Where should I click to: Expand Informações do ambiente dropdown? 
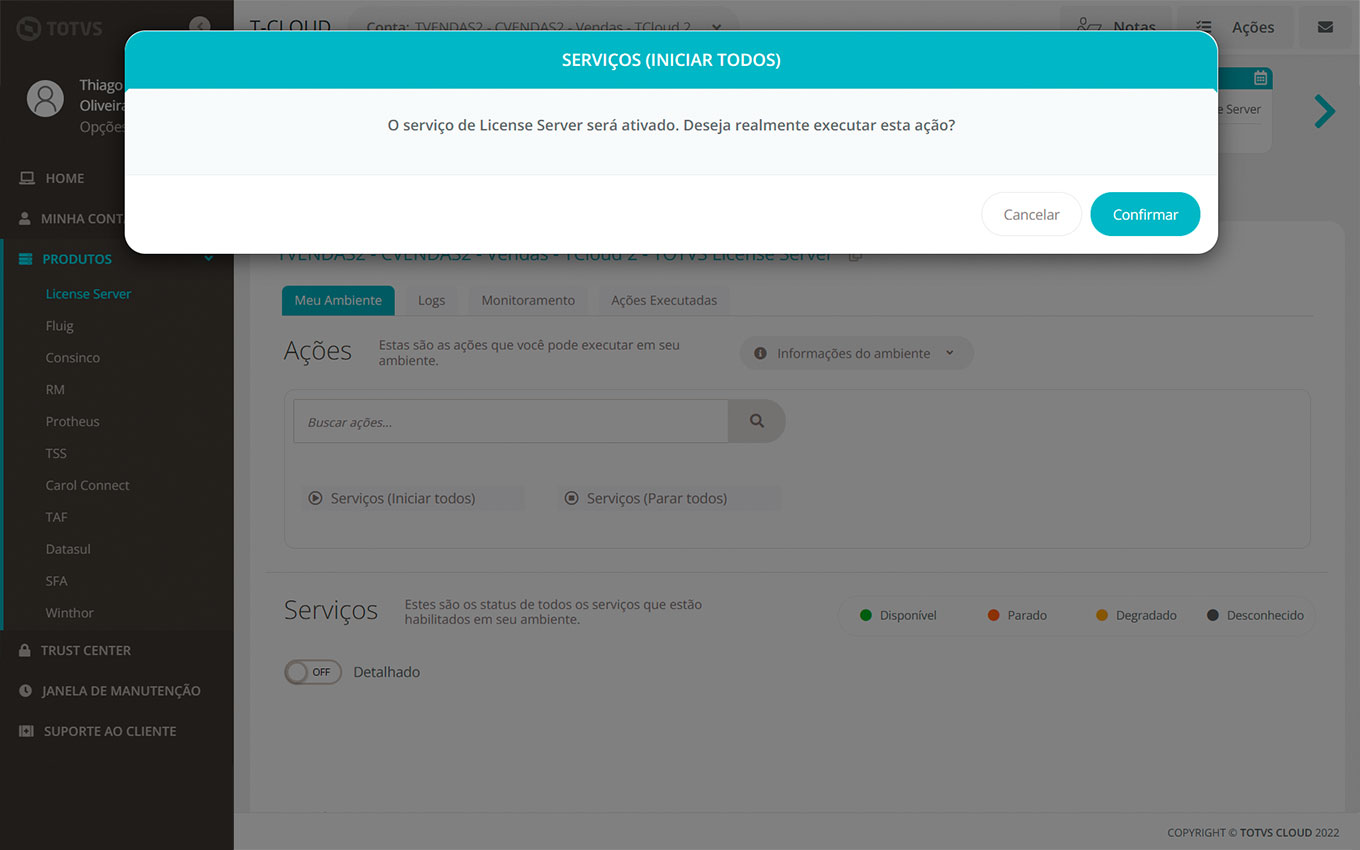click(856, 353)
